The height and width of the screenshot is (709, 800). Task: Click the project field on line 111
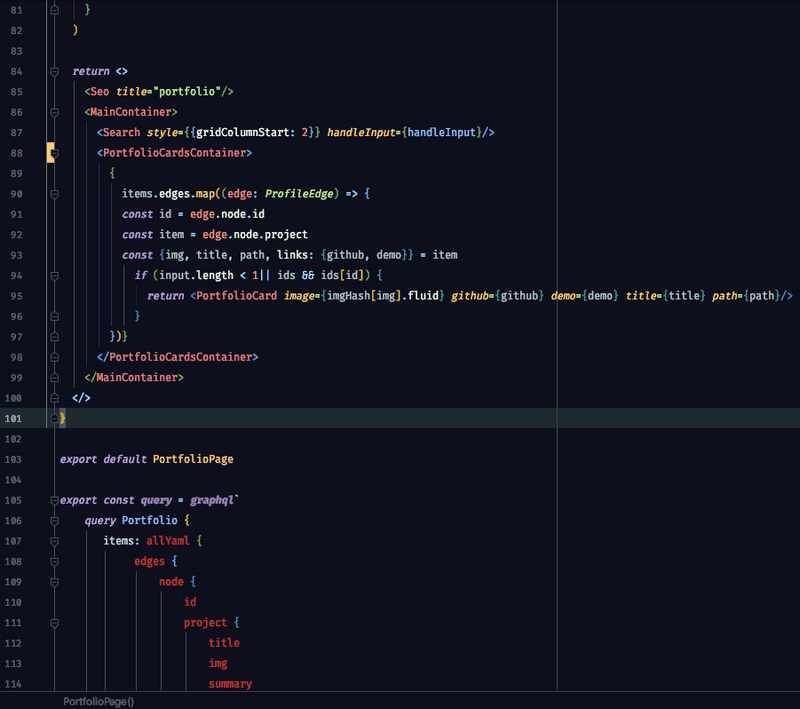[206, 623]
